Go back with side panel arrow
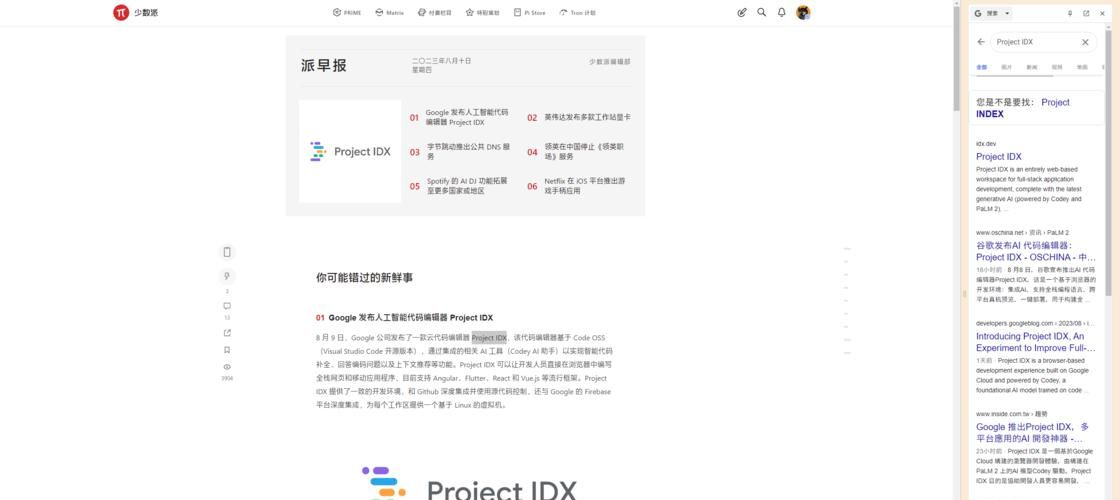This screenshot has width=1120, height=500. click(981, 42)
